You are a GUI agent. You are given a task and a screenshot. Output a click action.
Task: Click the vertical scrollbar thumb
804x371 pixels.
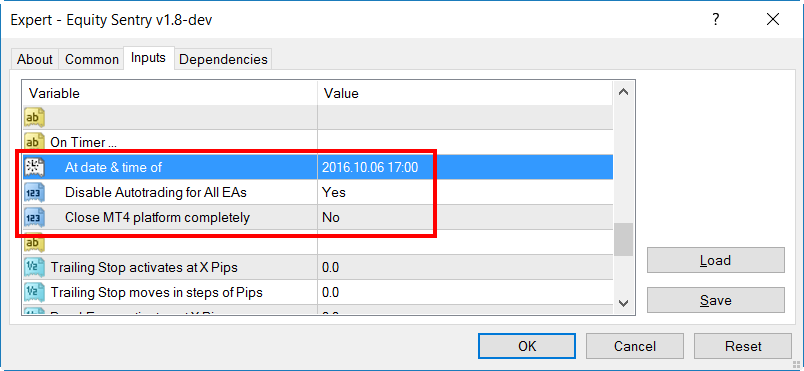tap(624, 239)
